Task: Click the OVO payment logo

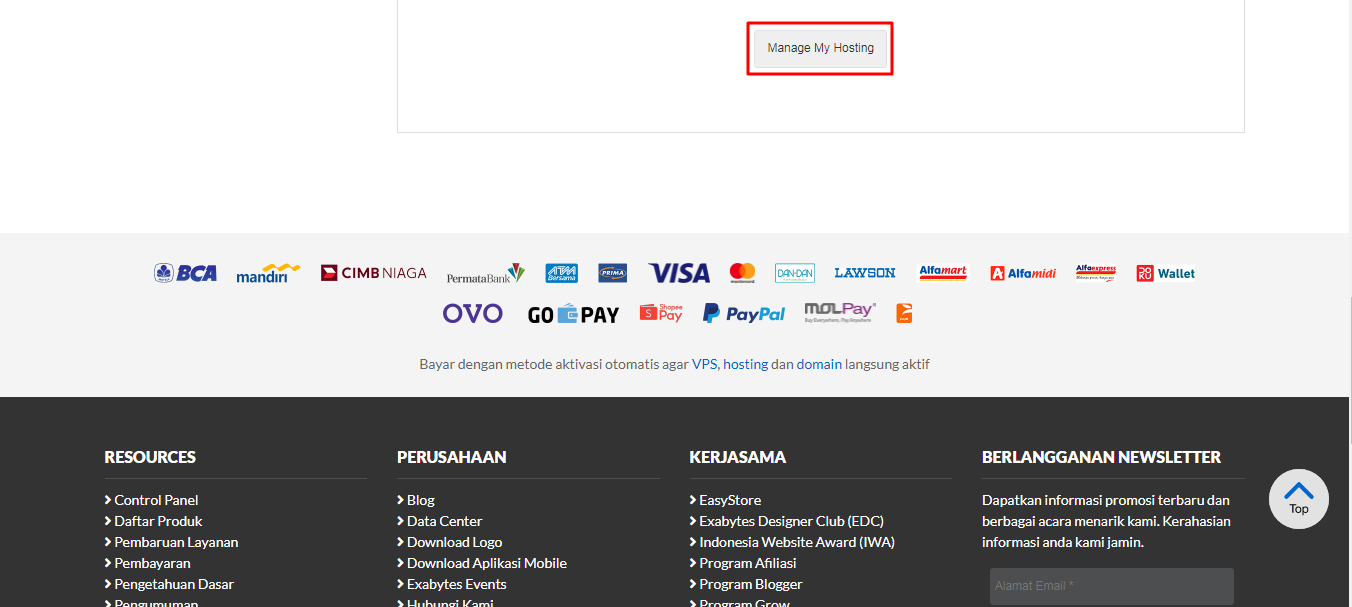Action: click(x=472, y=312)
